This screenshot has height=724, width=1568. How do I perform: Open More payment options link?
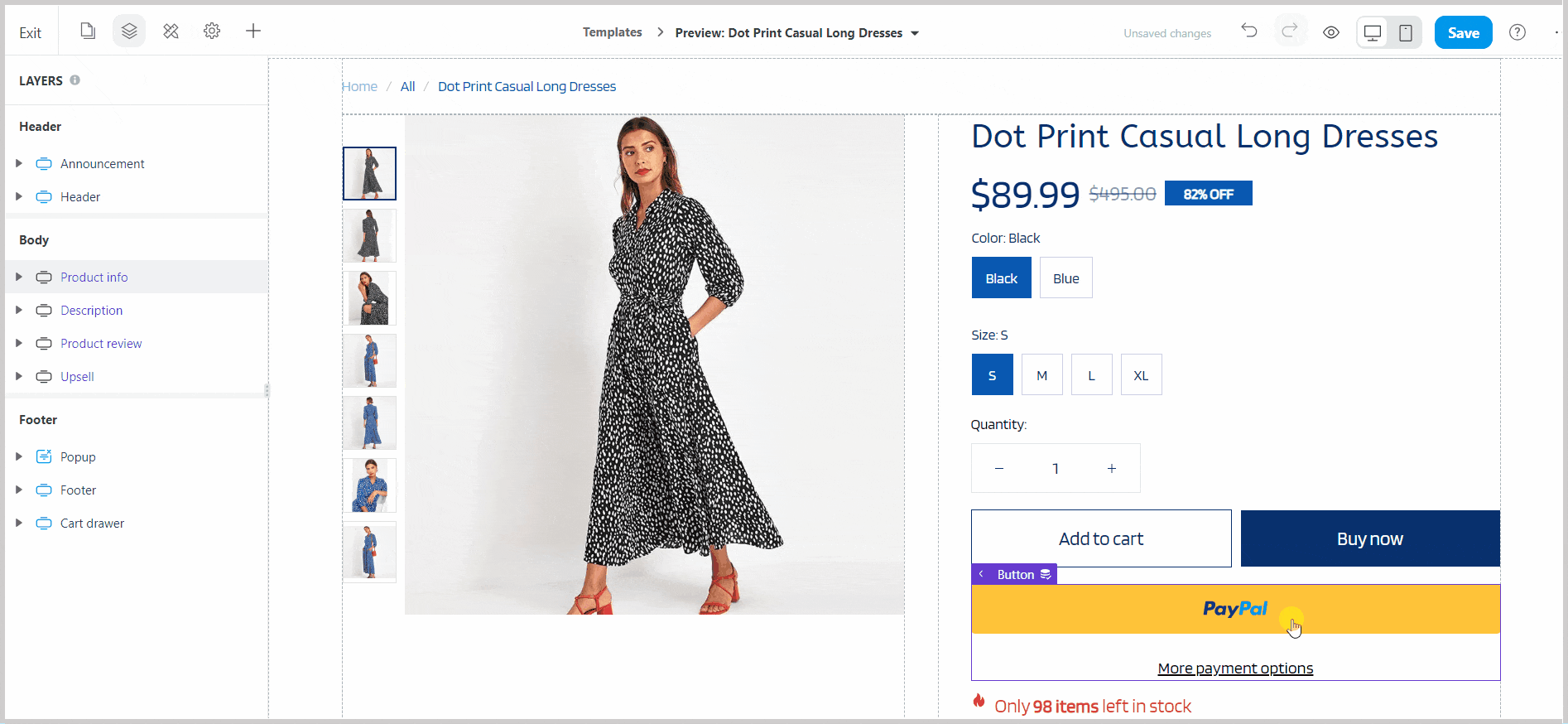1235,668
